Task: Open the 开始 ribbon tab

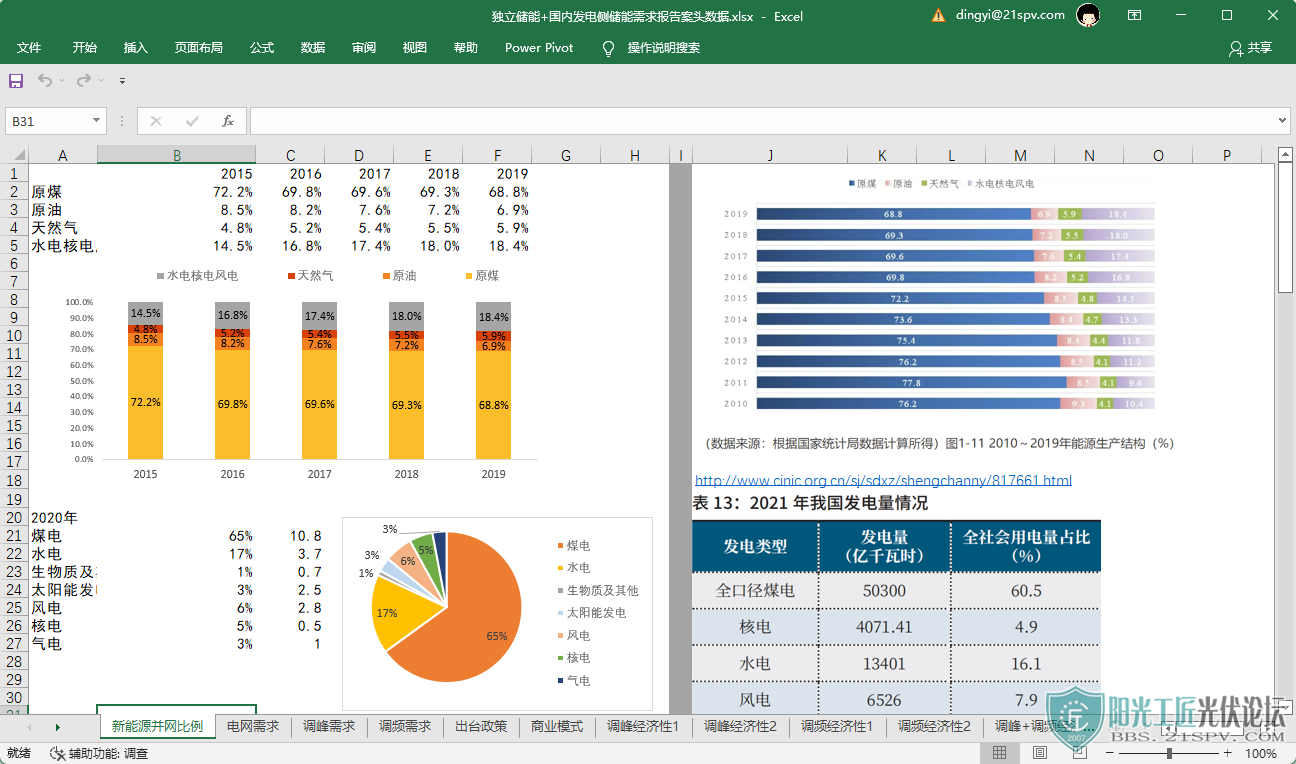Action: click(x=85, y=48)
